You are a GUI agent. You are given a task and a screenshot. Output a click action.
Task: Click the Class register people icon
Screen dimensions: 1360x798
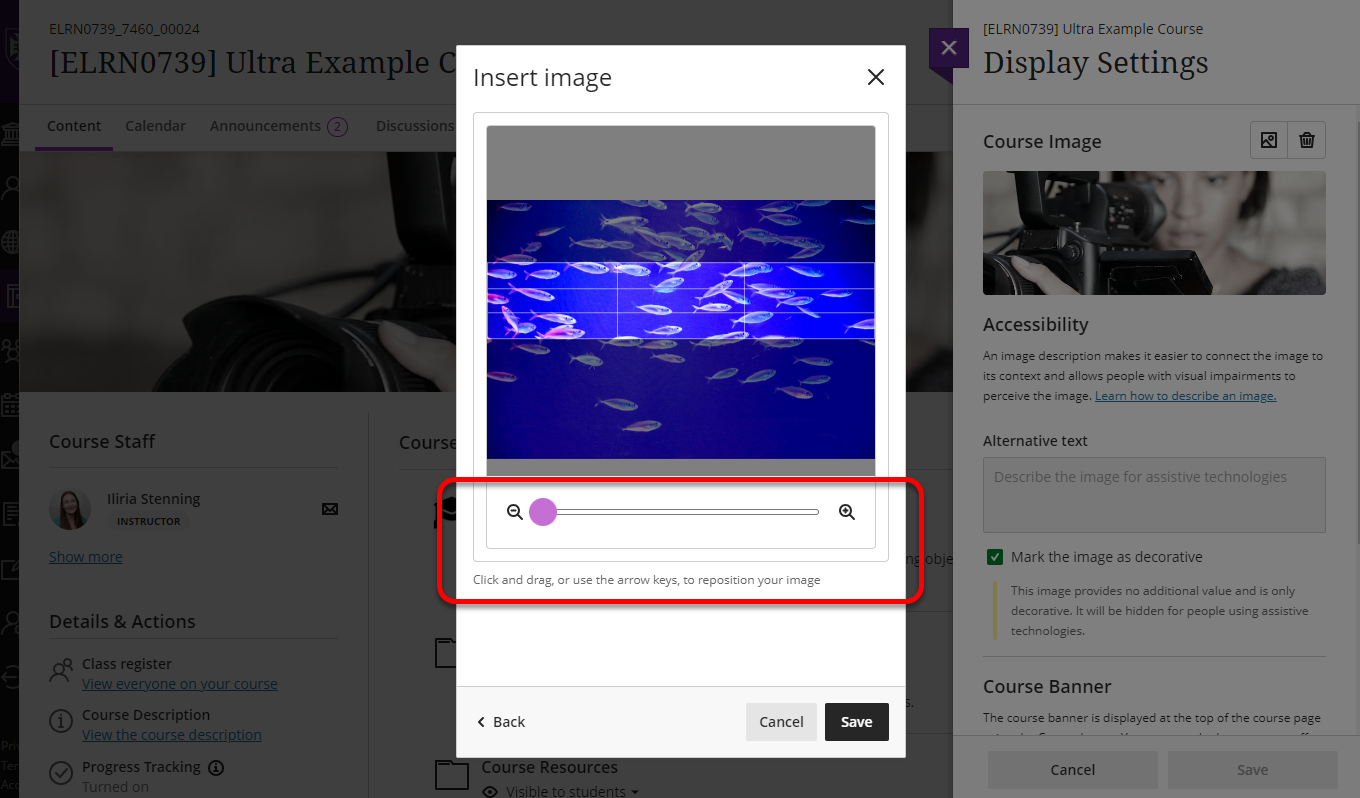pyautogui.click(x=61, y=671)
